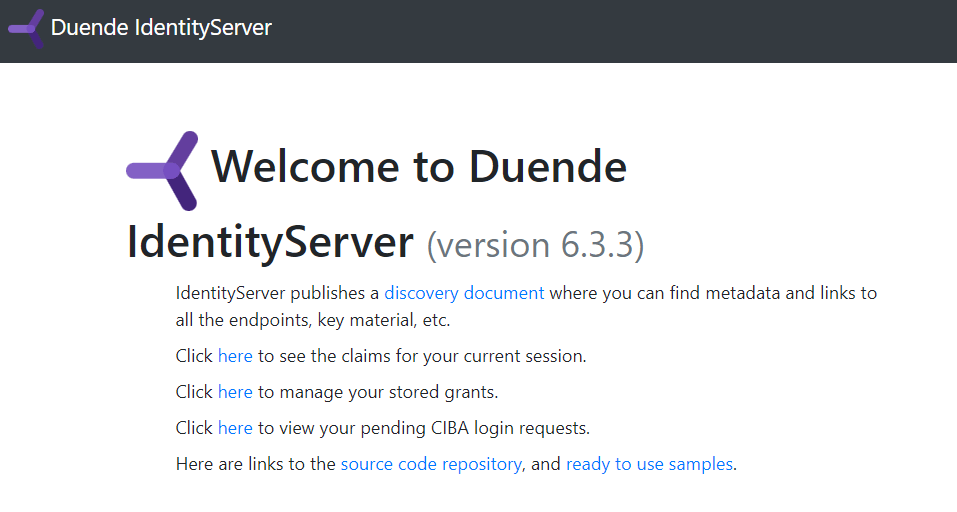Screen dimensions: 957x512
Task: Click 'here' to manage stored grants
Action: pyautogui.click(x=235, y=392)
